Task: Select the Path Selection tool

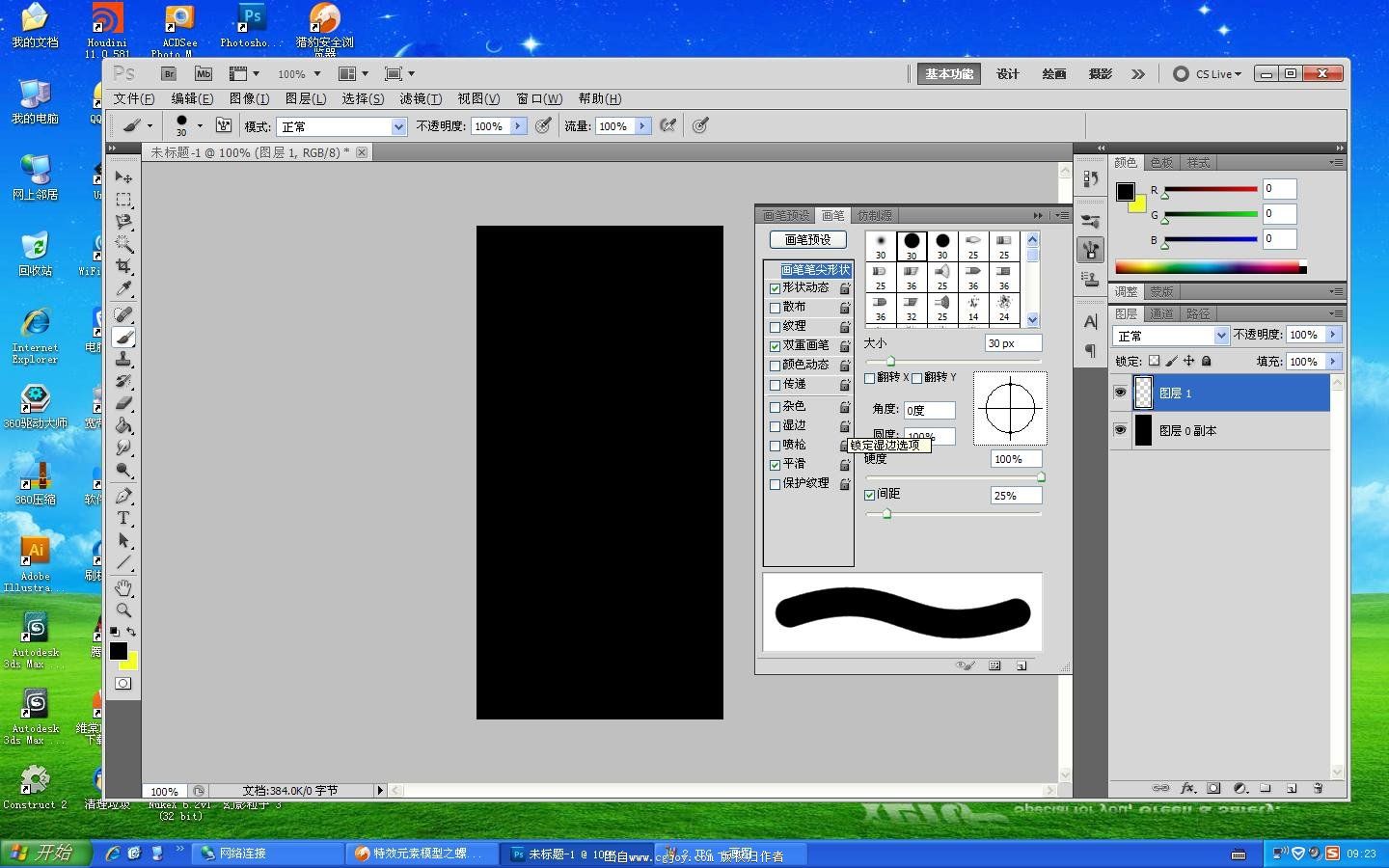Action: coord(123,540)
